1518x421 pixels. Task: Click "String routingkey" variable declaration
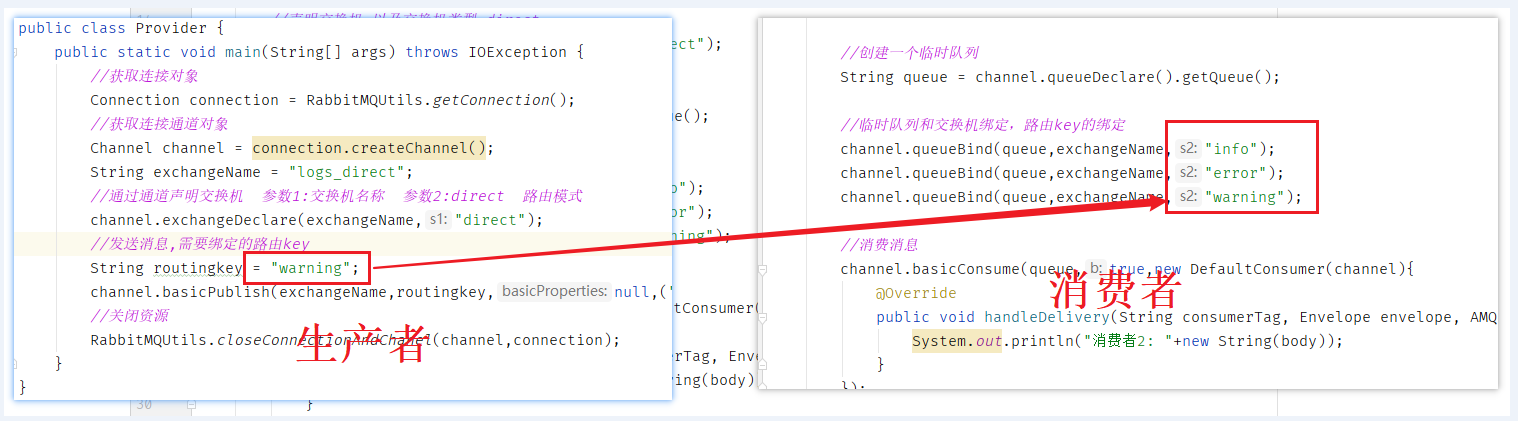[166, 268]
